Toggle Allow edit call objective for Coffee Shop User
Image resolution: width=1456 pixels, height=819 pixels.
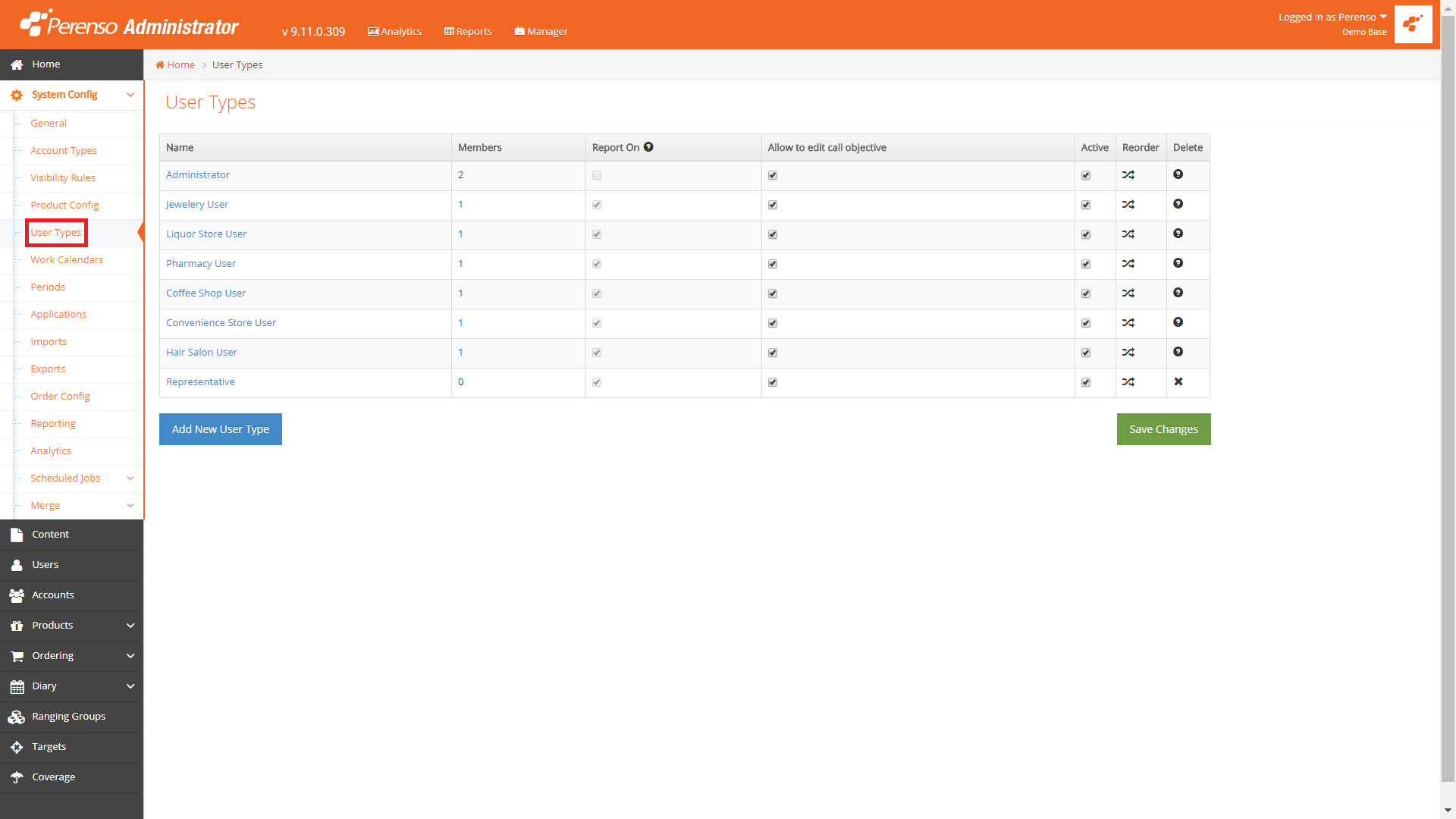pos(773,294)
